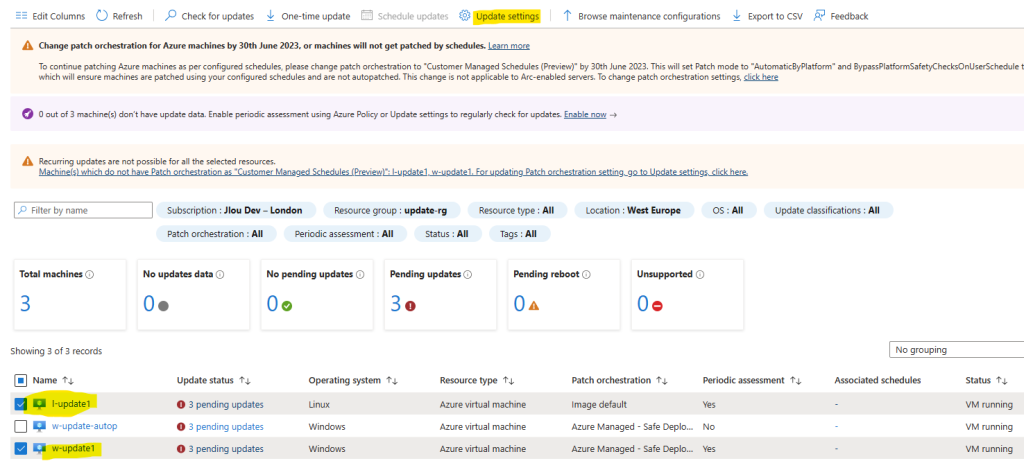Screen dimensions: 1024x461
Task: Click the Browse maintenance configurations arrow icon
Action: (x=568, y=16)
